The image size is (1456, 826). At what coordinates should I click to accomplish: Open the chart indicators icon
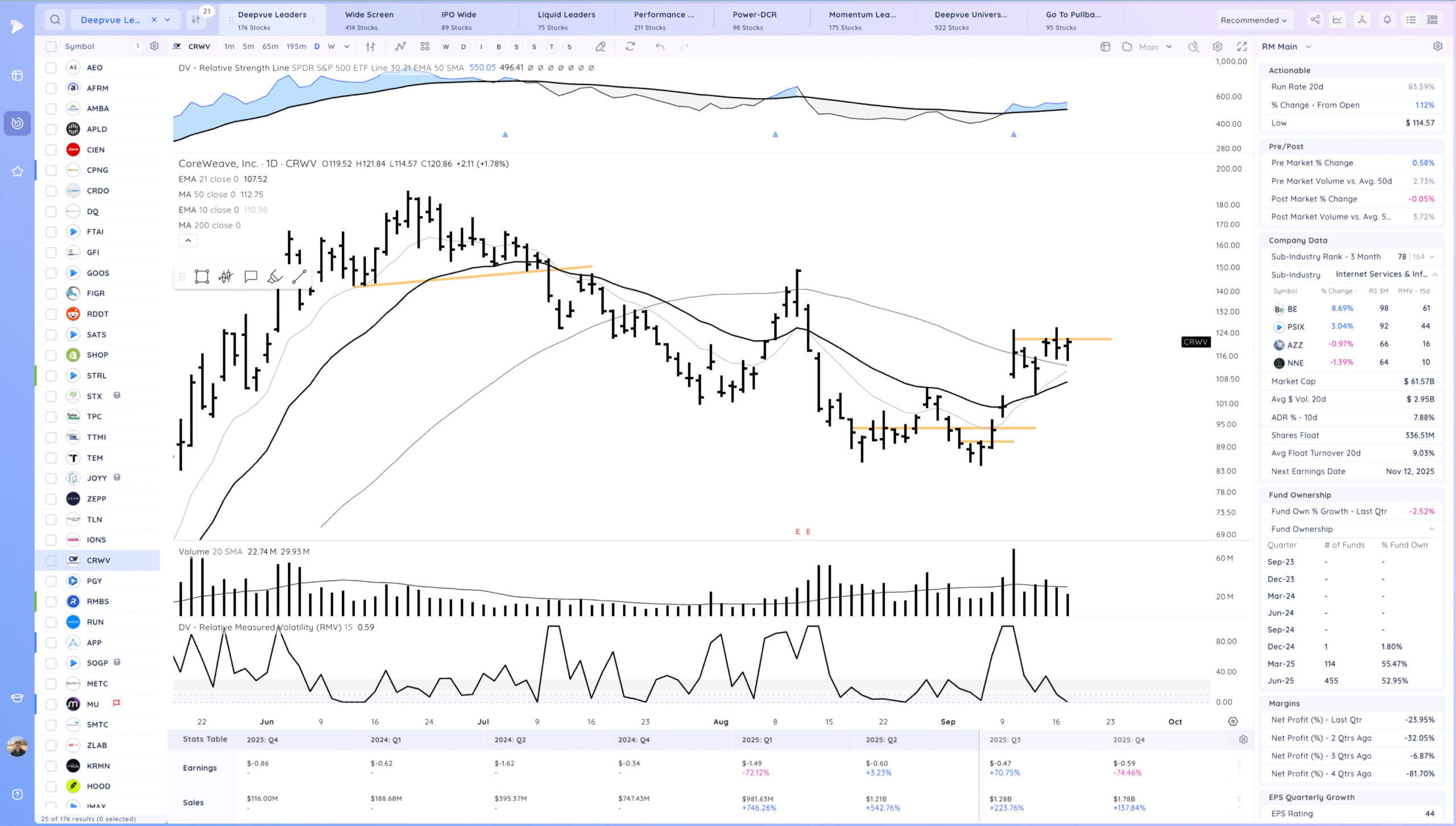click(400, 47)
